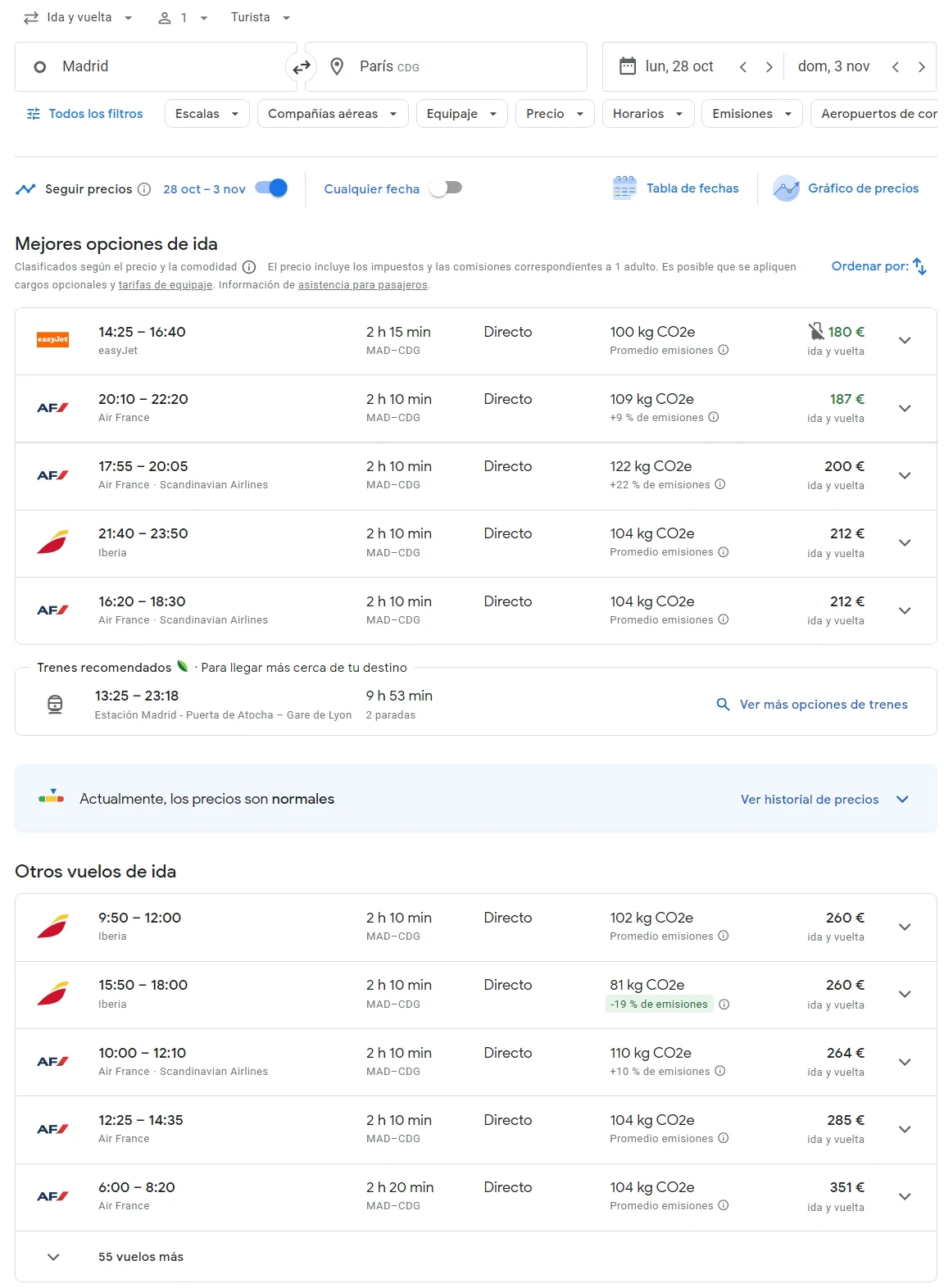Click the Todos los filtros sliders icon
The height and width of the screenshot is (1288, 944).
[34, 114]
